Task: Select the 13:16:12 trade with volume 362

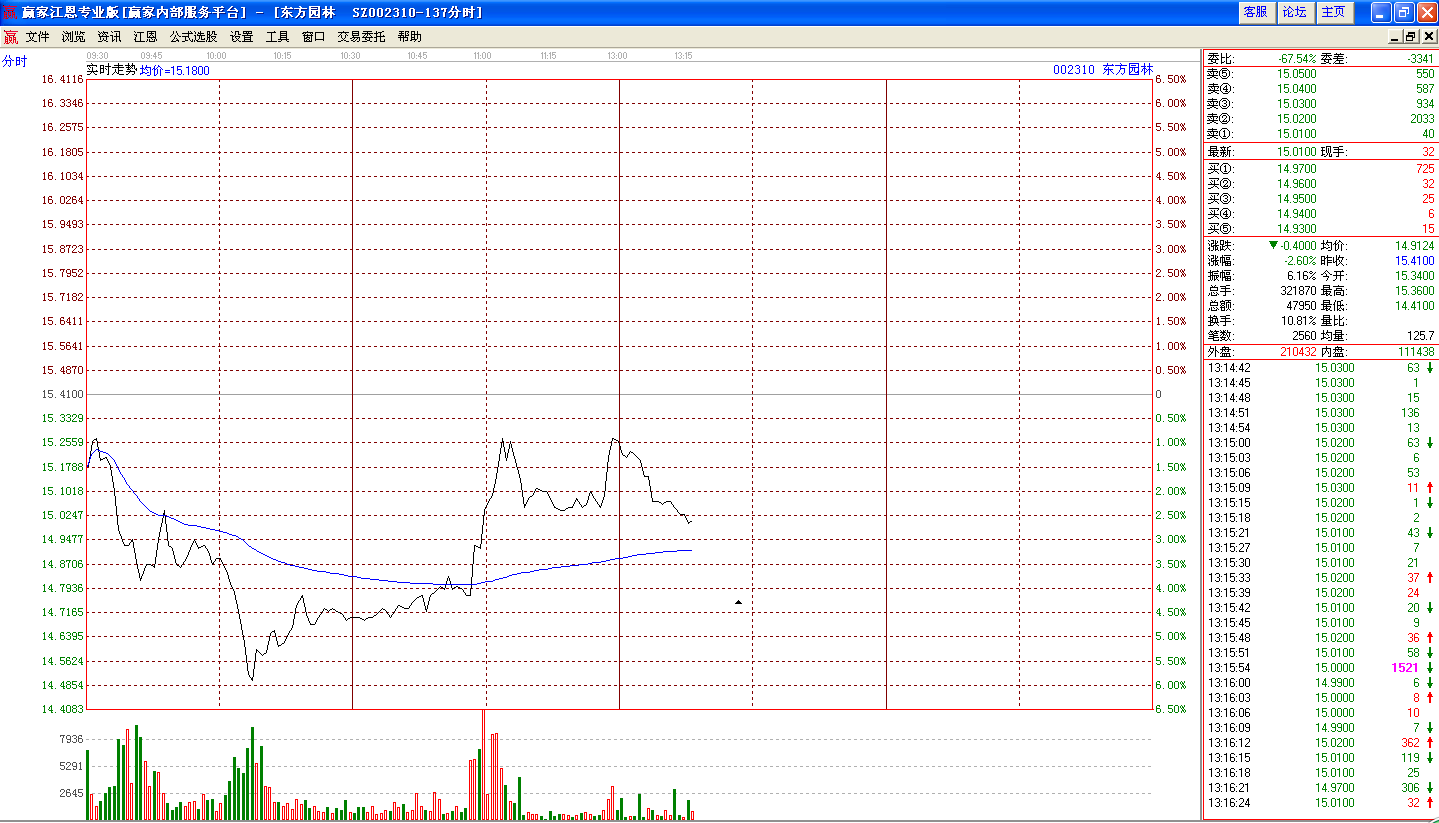Action: (x=1320, y=743)
